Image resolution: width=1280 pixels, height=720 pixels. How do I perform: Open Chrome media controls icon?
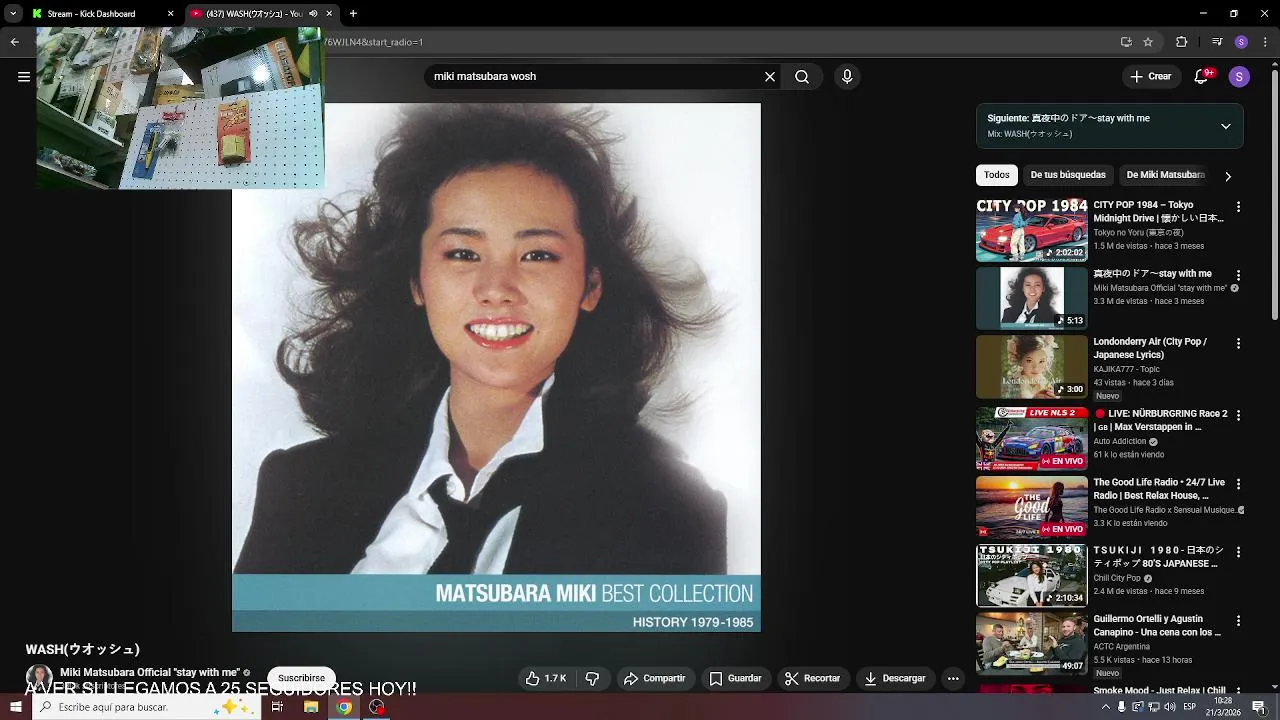coord(1217,42)
